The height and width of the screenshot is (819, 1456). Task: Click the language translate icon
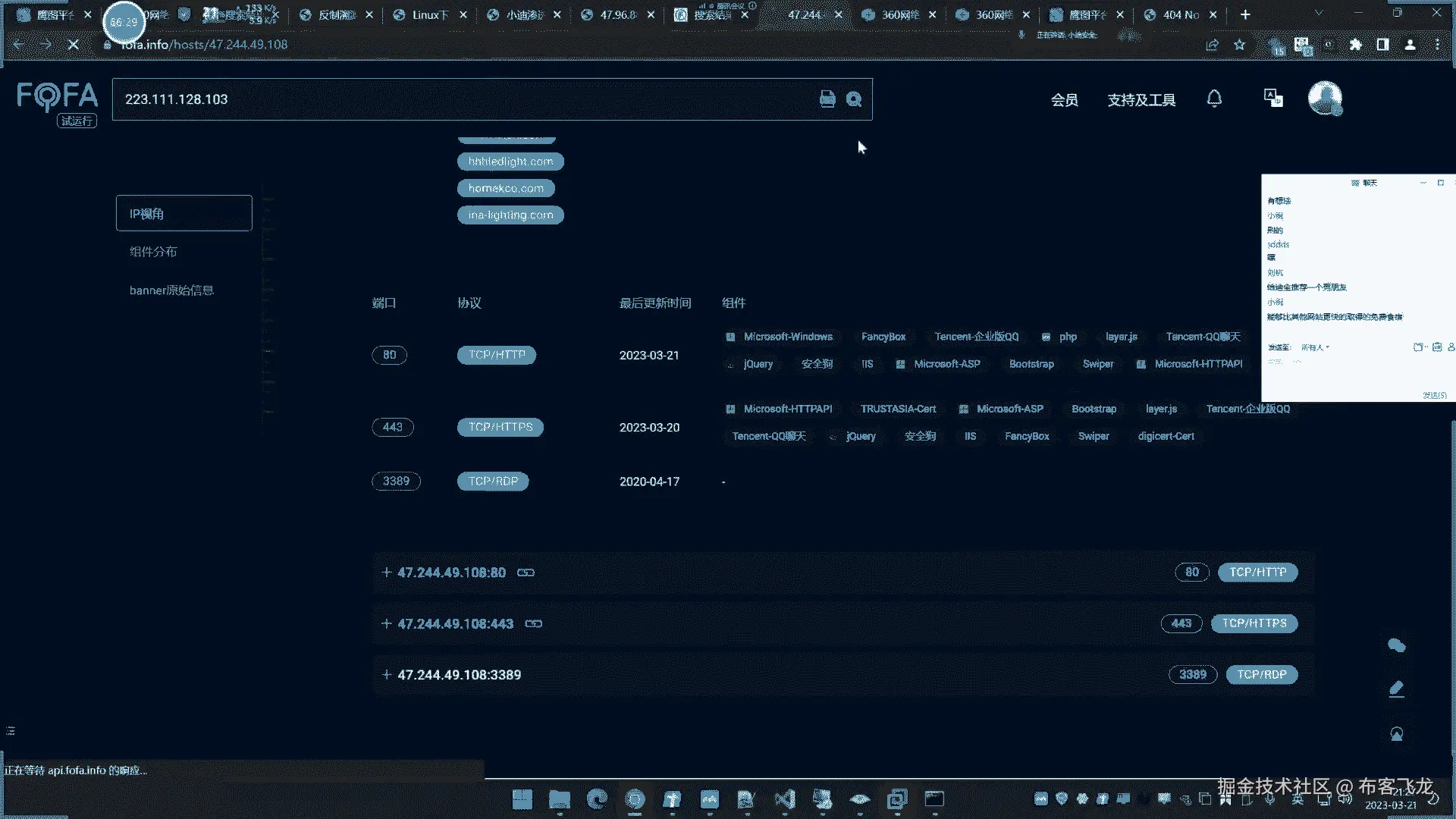click(x=1273, y=99)
